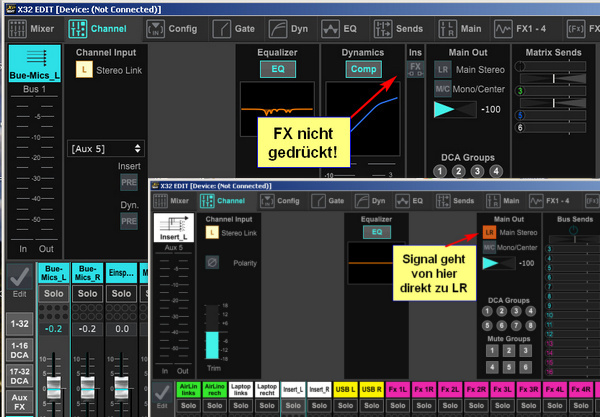Select the Bue-Mics_R channel label
Viewport: 600px width, 417px height.
(x=88, y=273)
